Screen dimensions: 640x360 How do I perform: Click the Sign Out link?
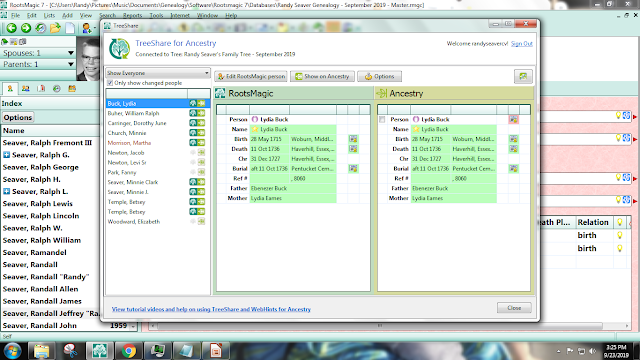pyautogui.click(x=522, y=44)
